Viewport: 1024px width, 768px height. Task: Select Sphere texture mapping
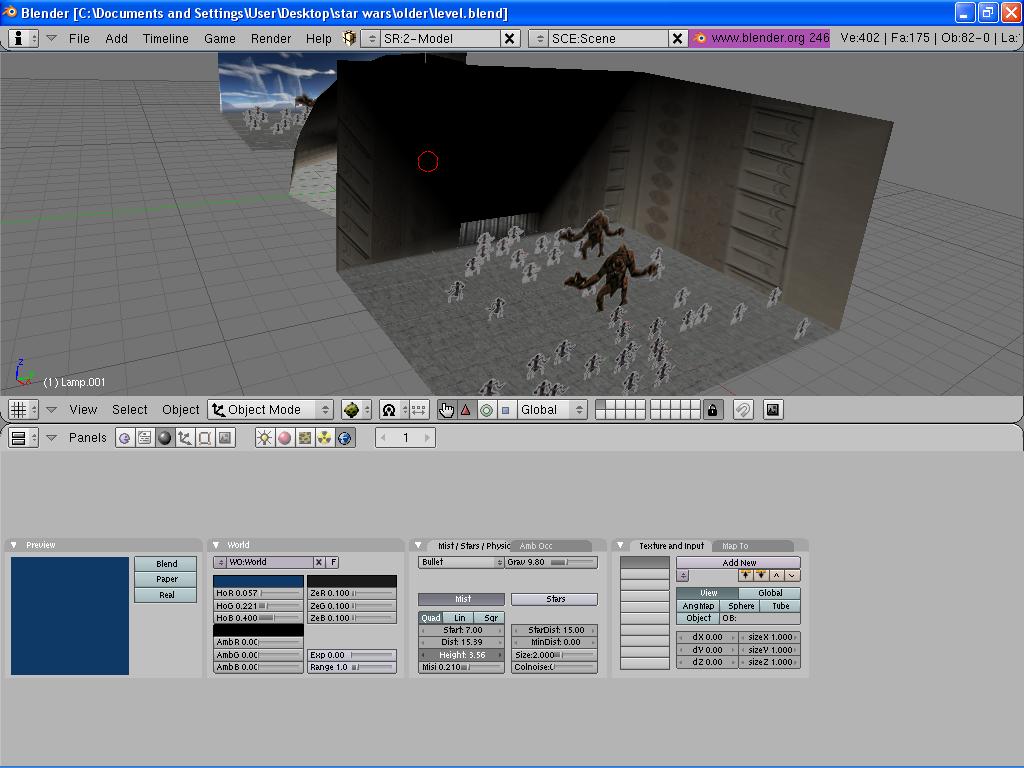(x=741, y=606)
